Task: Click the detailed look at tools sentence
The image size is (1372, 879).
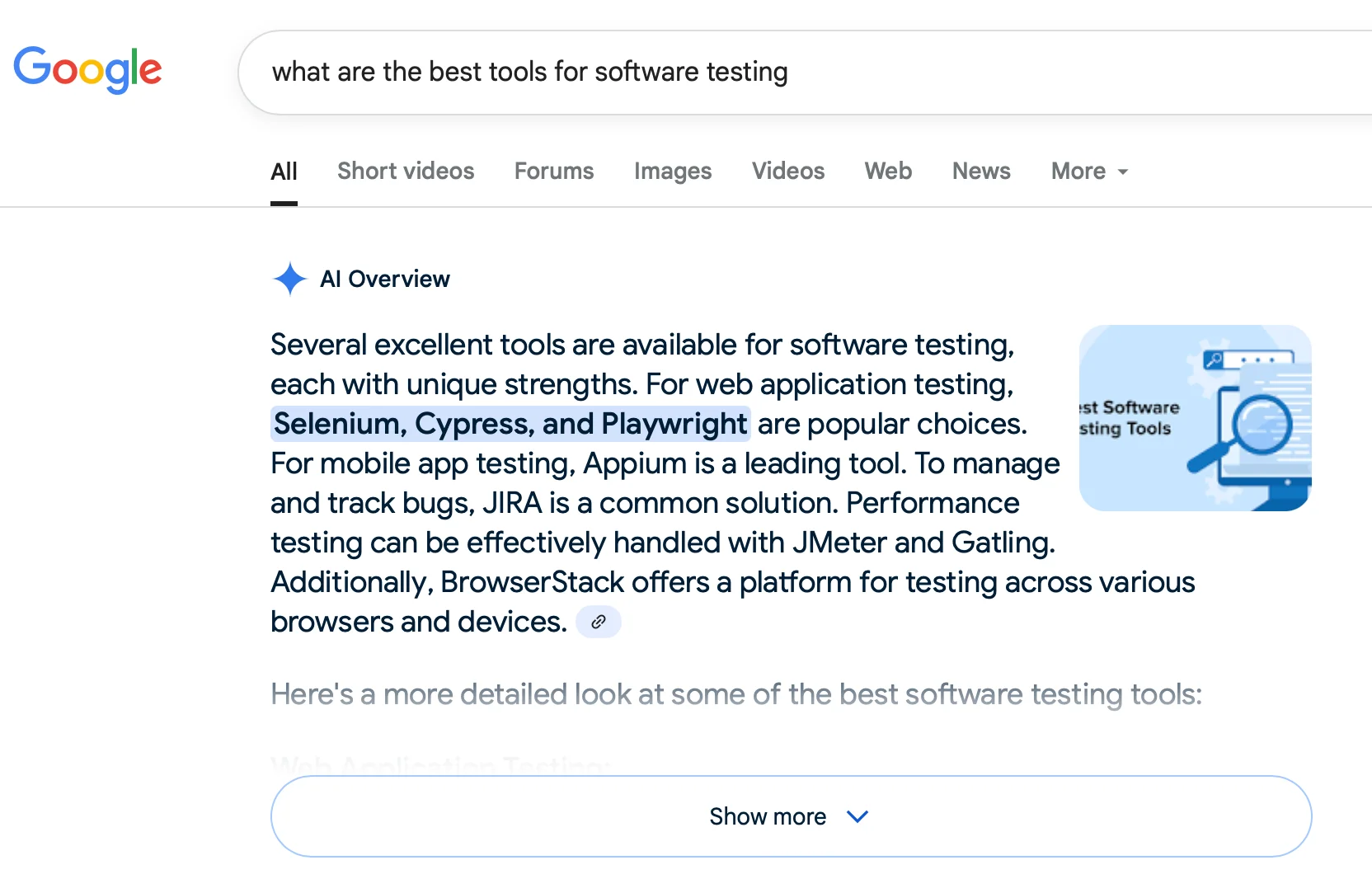Action: pos(736,694)
